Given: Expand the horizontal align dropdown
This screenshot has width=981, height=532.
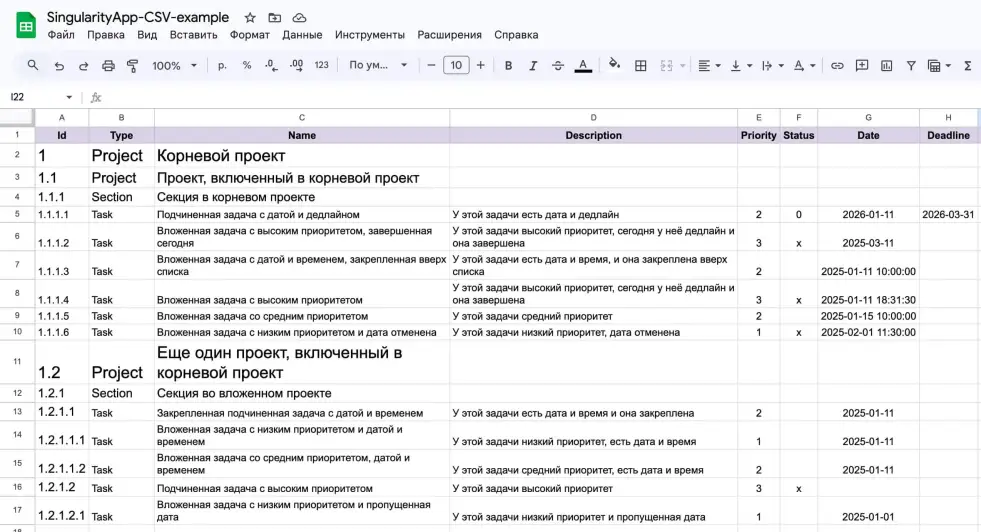Looking at the screenshot, I should coord(709,66).
